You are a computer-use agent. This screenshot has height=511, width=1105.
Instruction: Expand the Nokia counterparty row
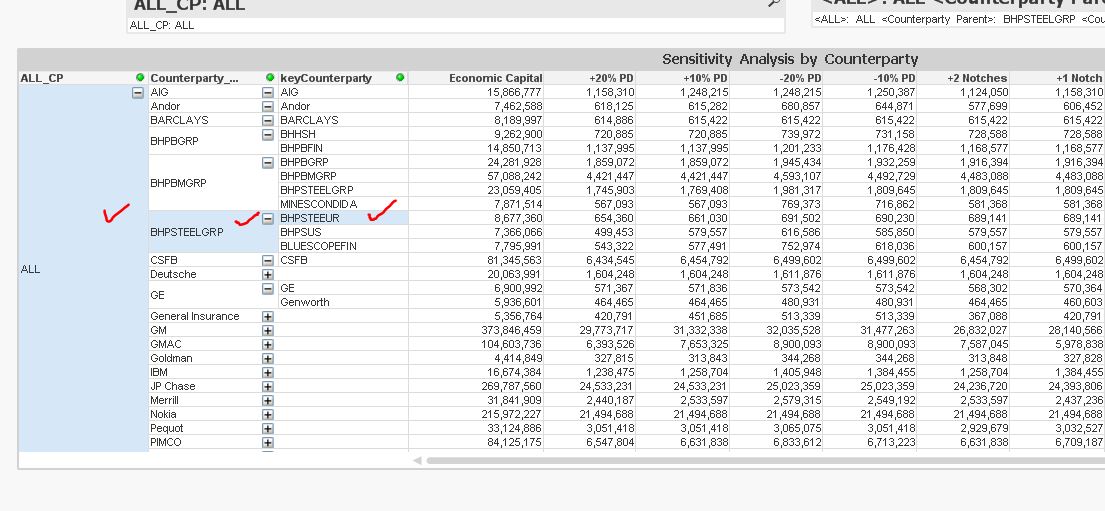tap(268, 414)
